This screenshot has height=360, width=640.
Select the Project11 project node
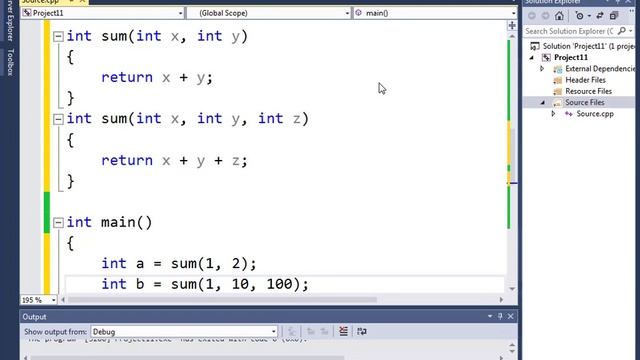[571, 58]
